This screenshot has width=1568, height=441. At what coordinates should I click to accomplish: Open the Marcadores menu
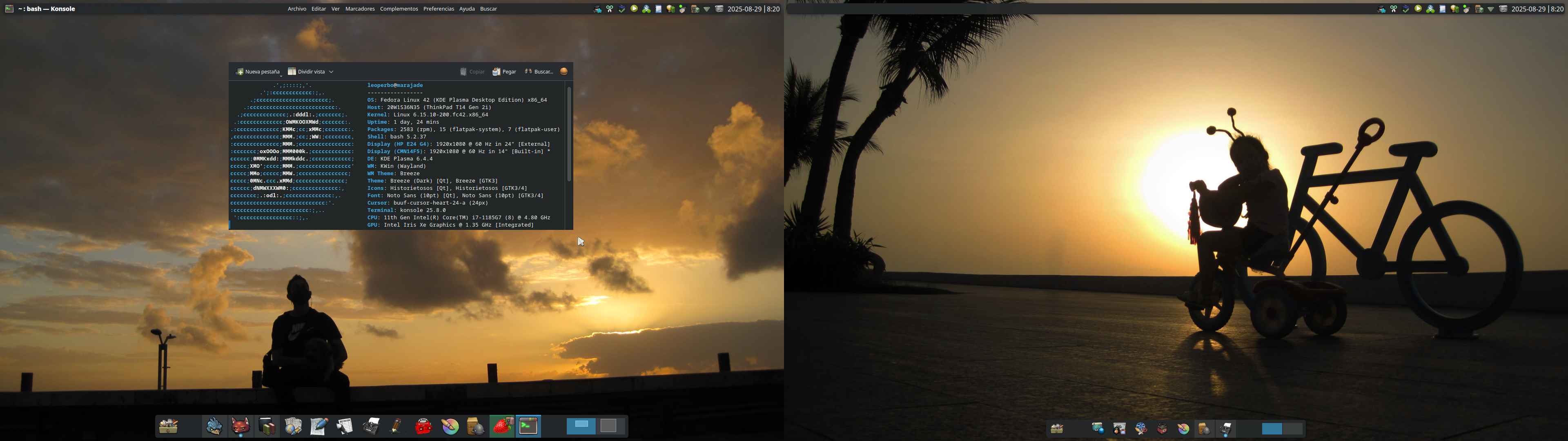click(360, 9)
